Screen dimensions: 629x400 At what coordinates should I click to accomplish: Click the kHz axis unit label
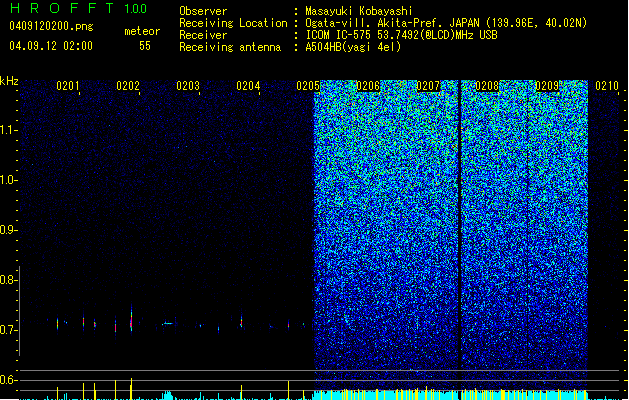pos(9,81)
